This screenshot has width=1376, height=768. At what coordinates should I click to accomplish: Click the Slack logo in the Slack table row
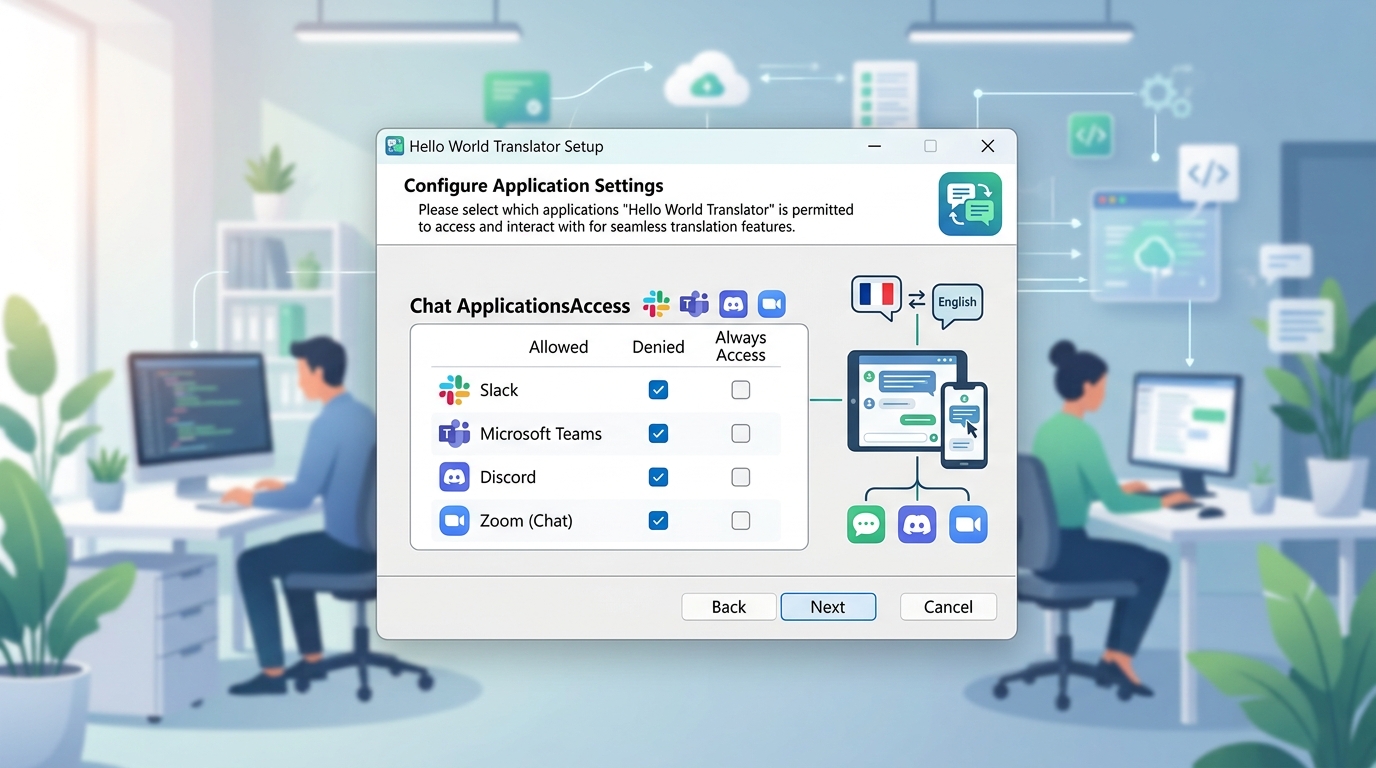point(454,390)
